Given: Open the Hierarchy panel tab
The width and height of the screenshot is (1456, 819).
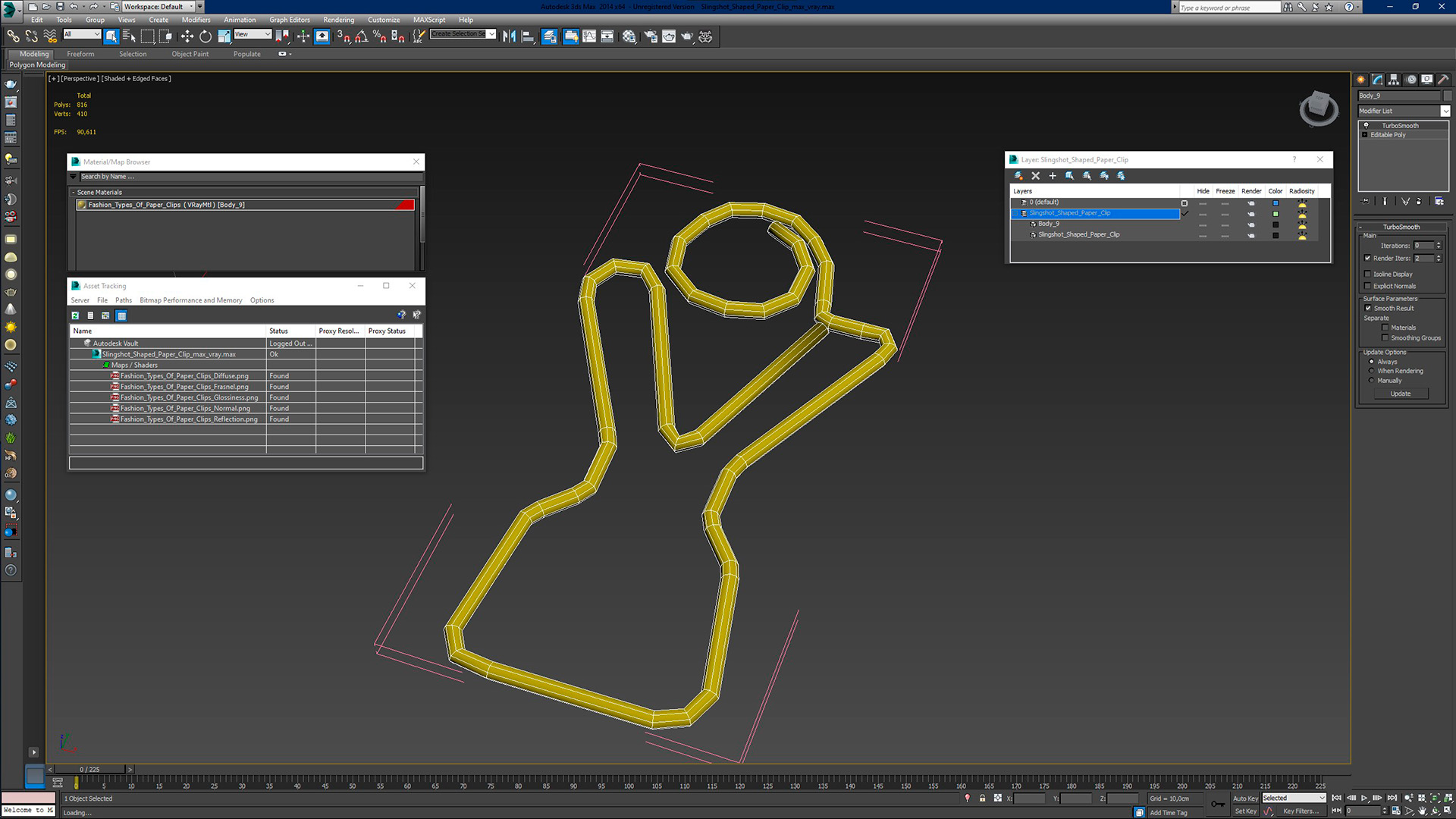Looking at the screenshot, I should [1394, 80].
